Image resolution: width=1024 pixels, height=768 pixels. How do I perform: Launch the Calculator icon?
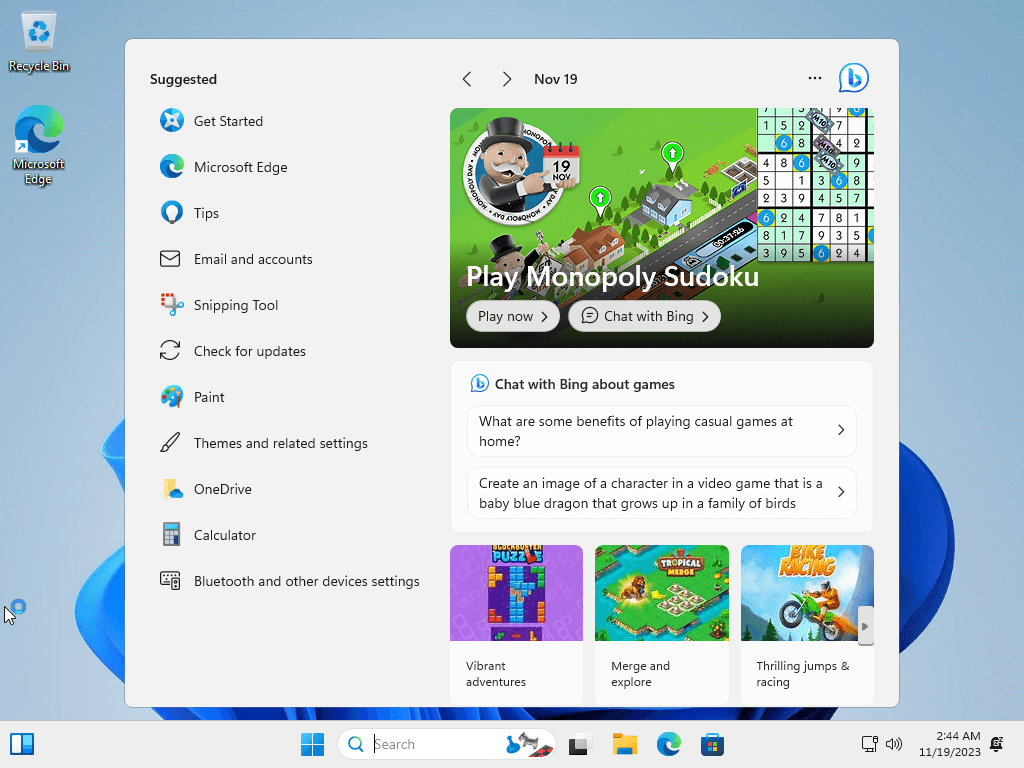pyautogui.click(x=171, y=534)
